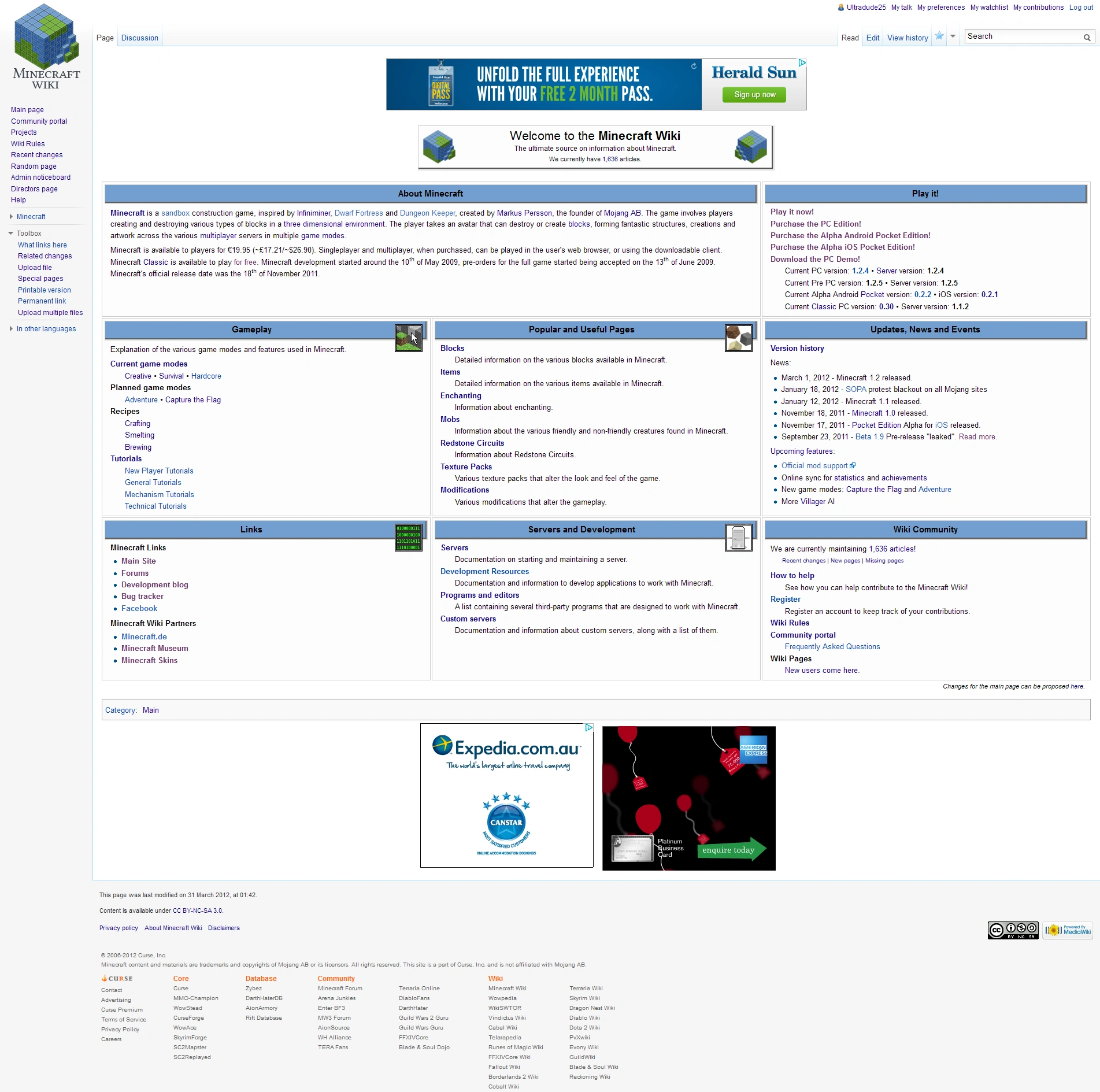Click the Popular and Useful Pages blocks icon
The width and height of the screenshot is (1100, 1092).
pyautogui.click(x=738, y=338)
